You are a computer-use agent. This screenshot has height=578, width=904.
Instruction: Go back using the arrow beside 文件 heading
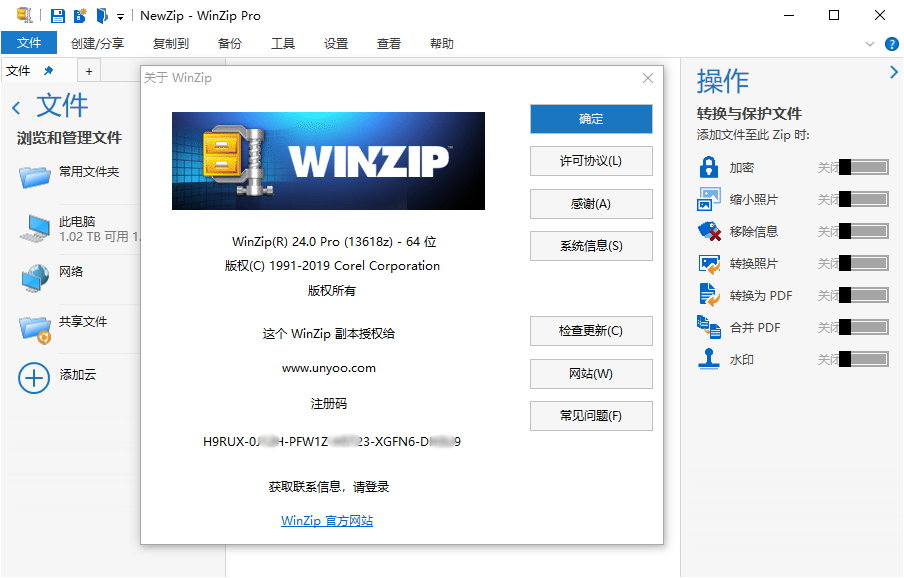coord(16,108)
